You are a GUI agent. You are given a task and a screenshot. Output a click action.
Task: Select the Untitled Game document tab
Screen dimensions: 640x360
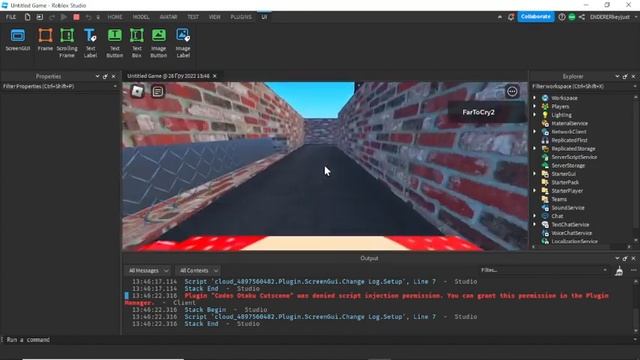tap(168, 76)
